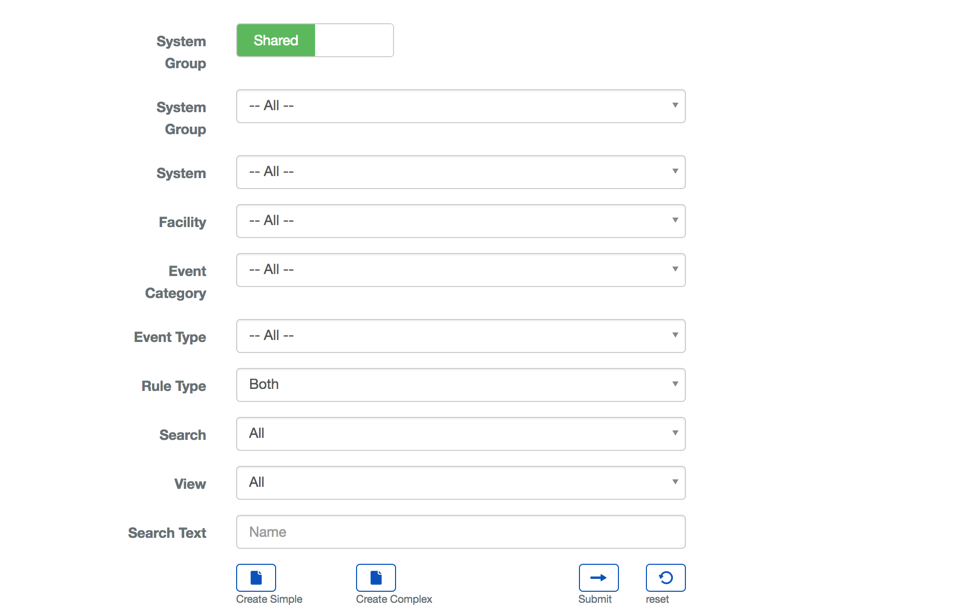This screenshot has height=614, width=961.
Task: Open the Event Type dropdown
Action: coord(460,336)
